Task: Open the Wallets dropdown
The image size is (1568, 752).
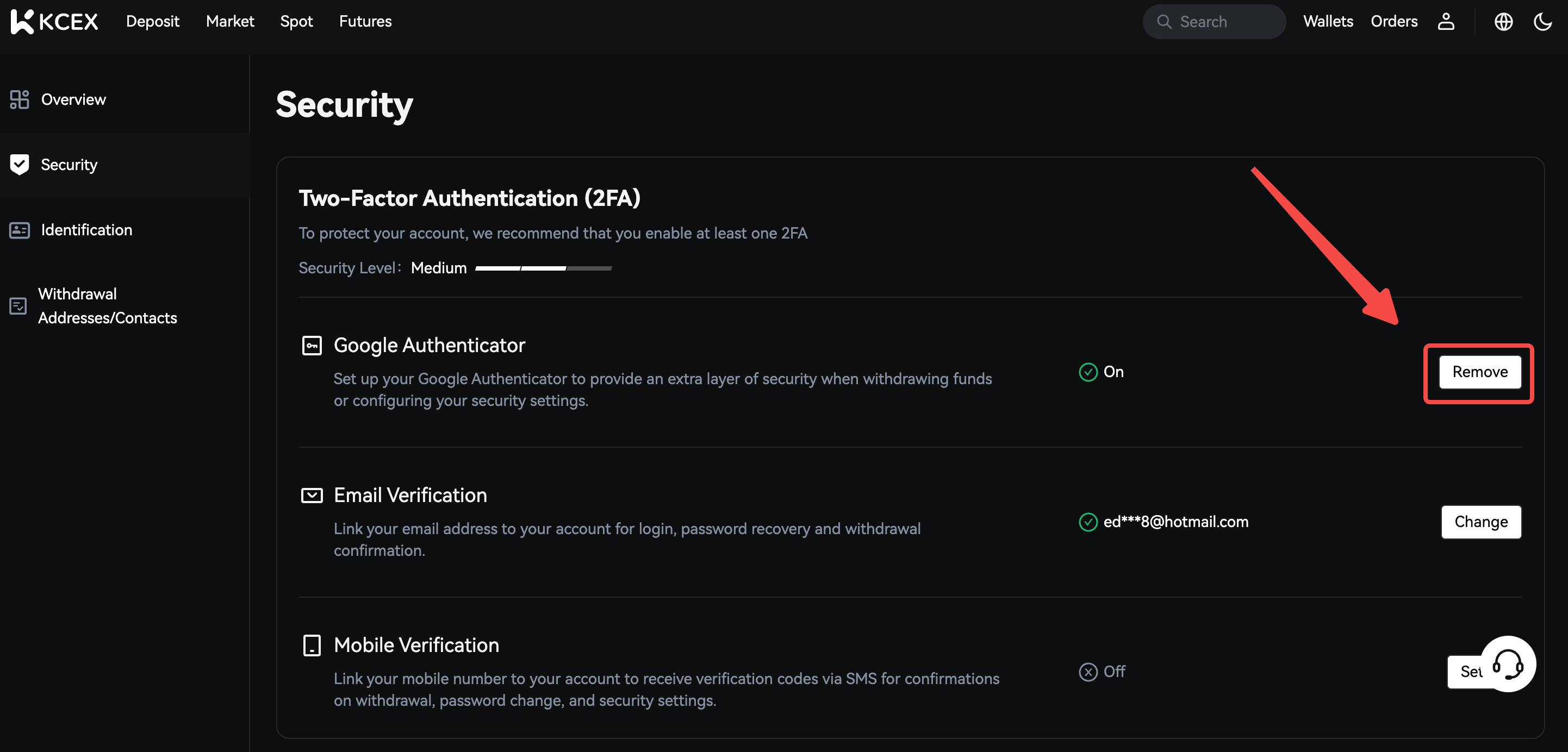Action: tap(1328, 21)
